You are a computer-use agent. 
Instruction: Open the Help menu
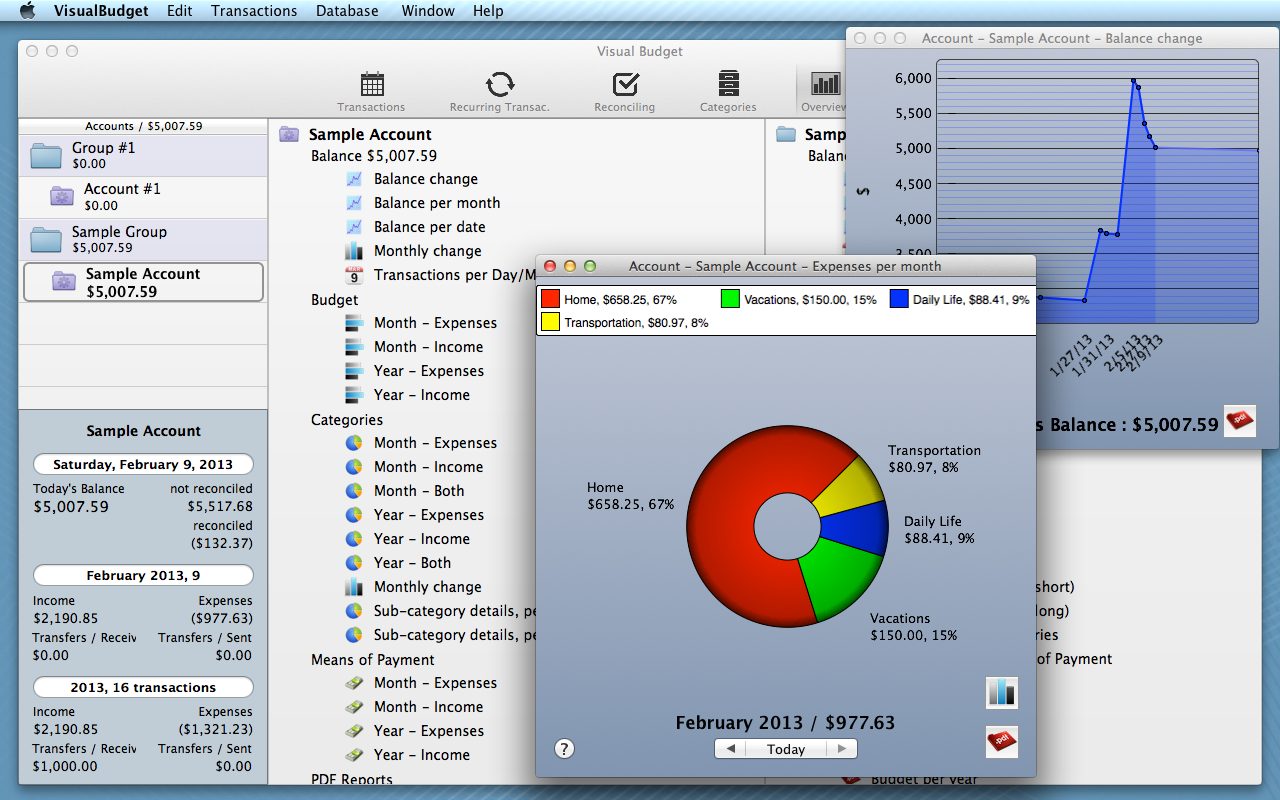pyautogui.click(x=488, y=11)
